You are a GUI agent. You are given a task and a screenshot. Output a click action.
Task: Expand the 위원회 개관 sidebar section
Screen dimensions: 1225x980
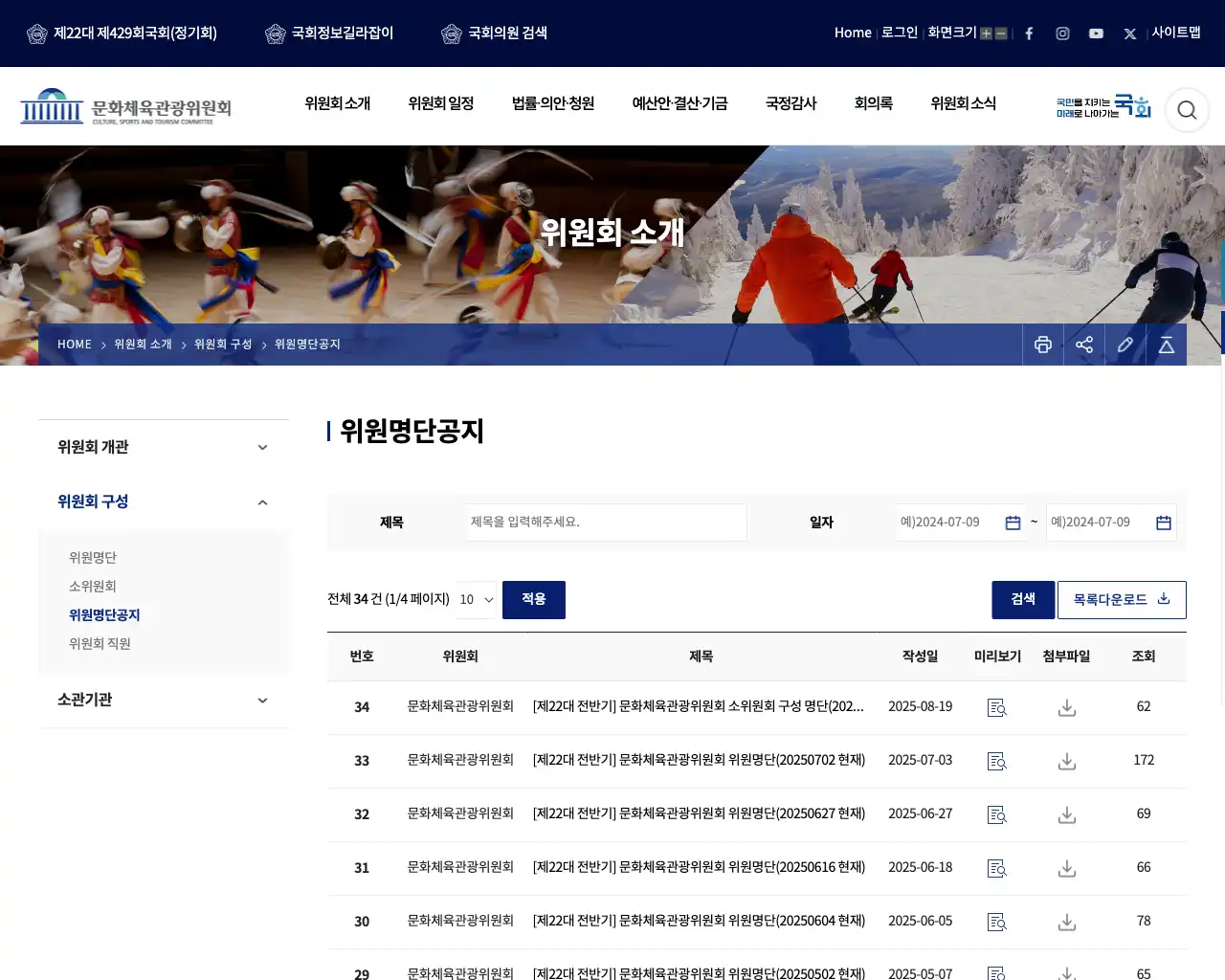coord(164,447)
